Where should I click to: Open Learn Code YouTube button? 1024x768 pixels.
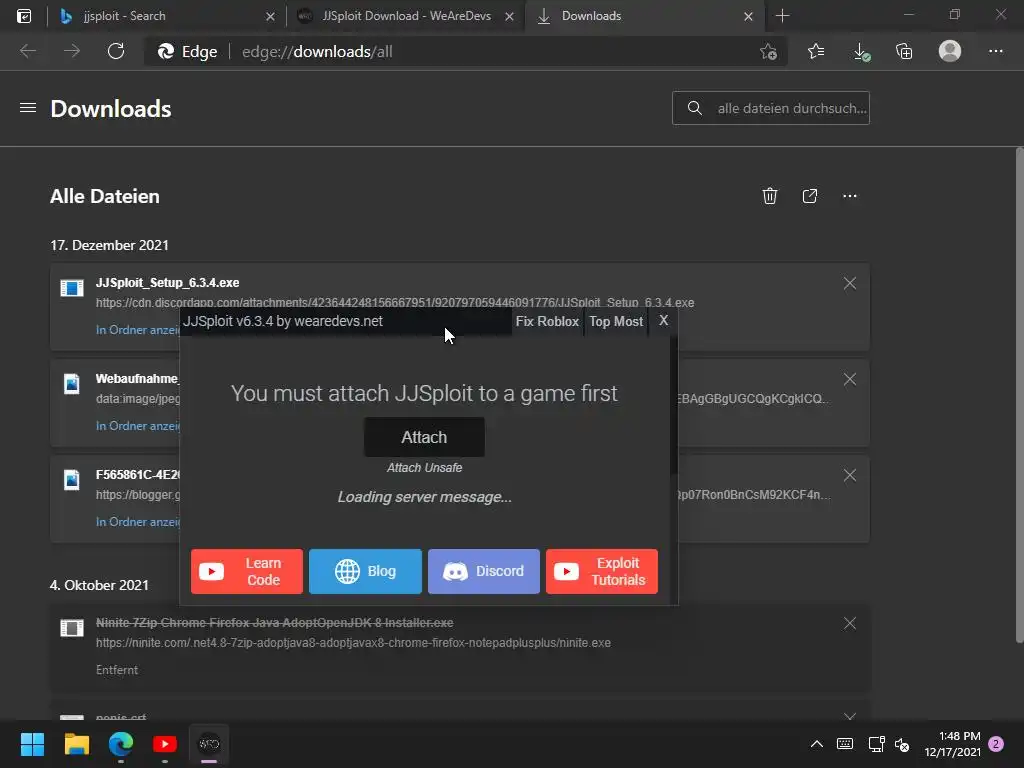(x=247, y=571)
